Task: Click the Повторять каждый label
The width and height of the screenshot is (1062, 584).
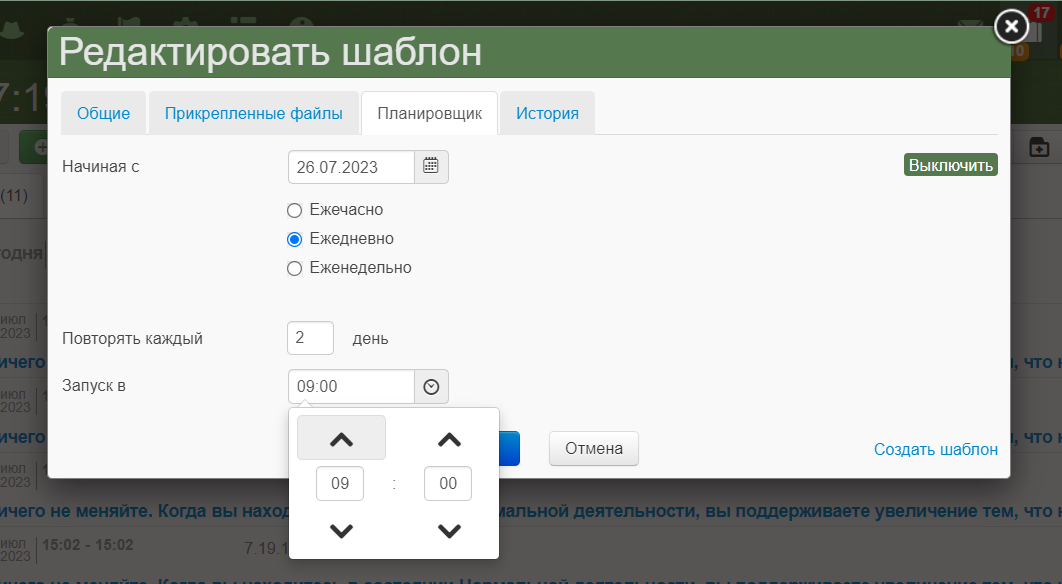Action: coord(133,339)
